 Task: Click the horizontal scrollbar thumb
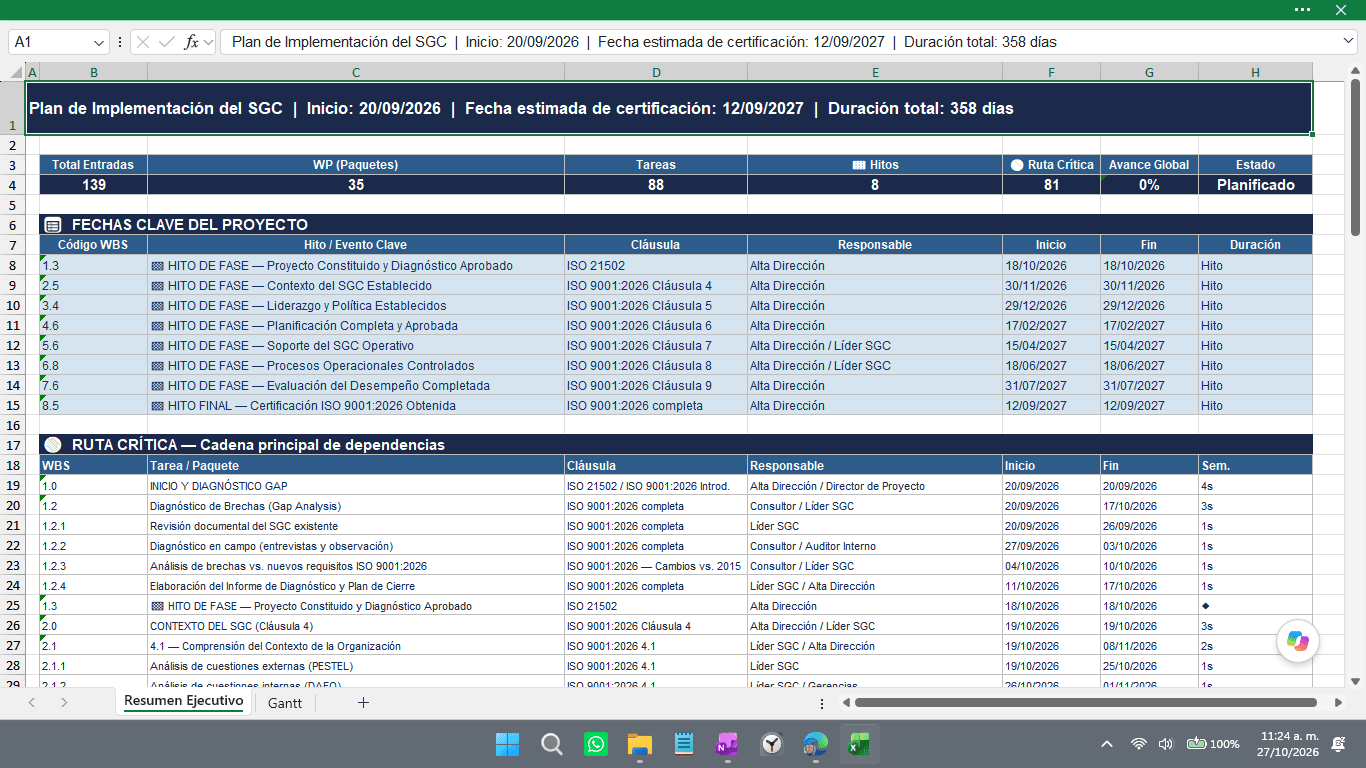click(x=1085, y=703)
